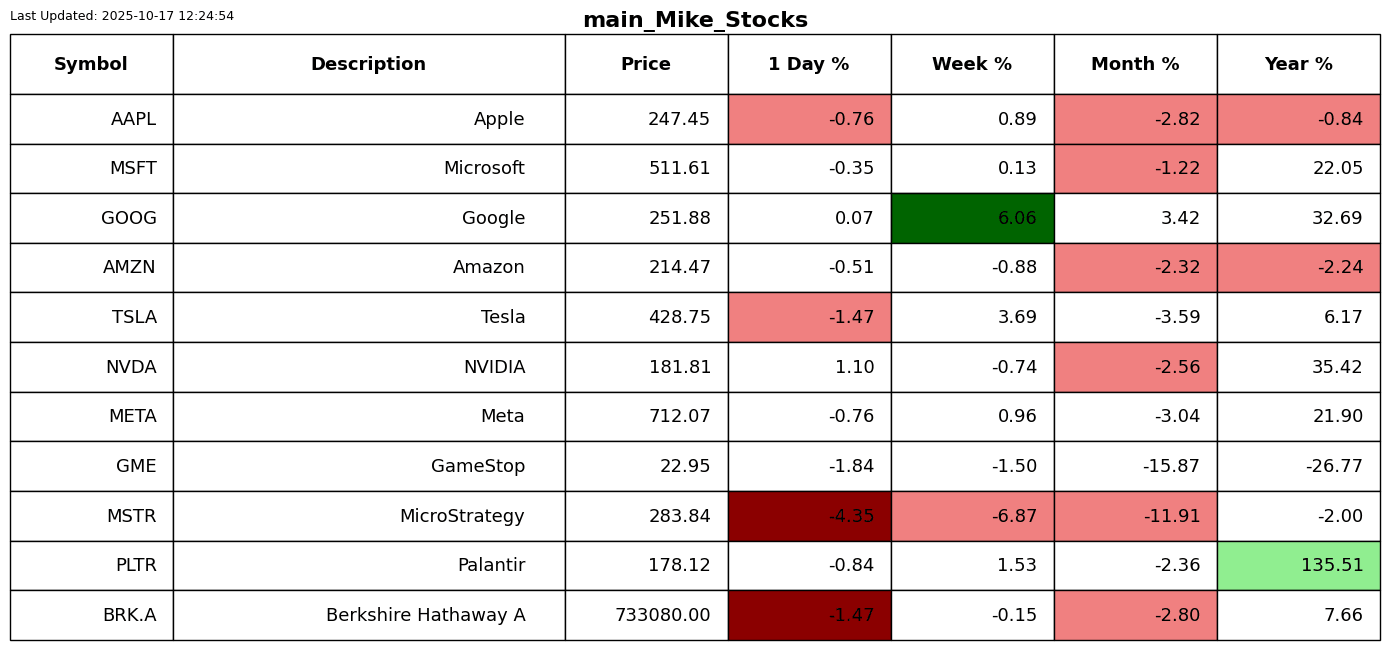Viewport: 1390px width, 650px height.
Task: Click the Last Updated timestamp text
Action: coord(122,16)
